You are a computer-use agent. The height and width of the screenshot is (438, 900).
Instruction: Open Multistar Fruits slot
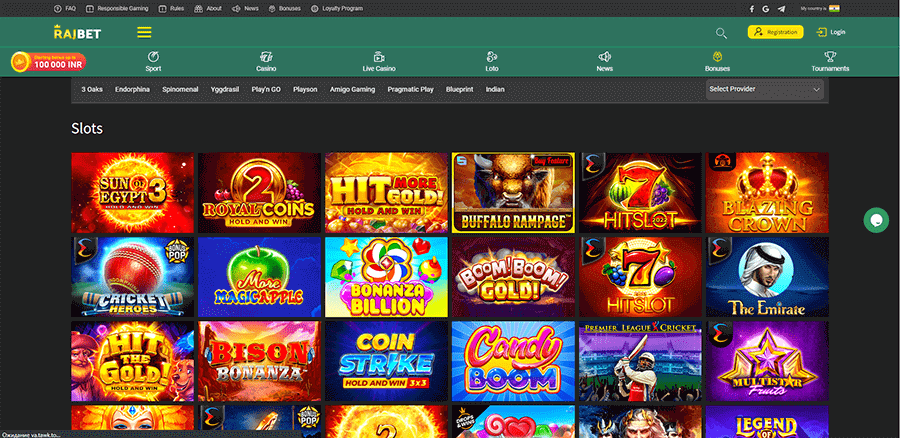(x=767, y=361)
